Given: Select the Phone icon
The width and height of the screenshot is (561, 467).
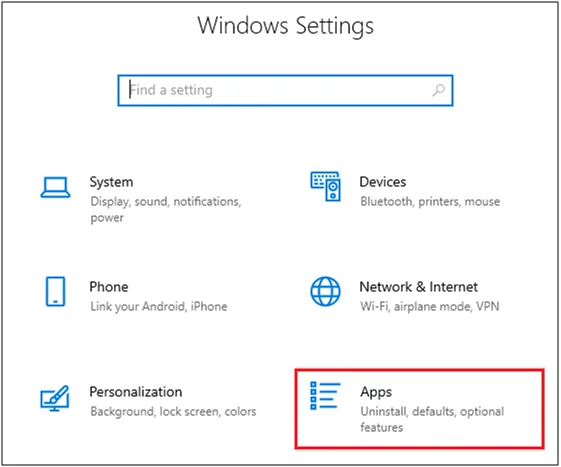Looking at the screenshot, I should 55,291.
